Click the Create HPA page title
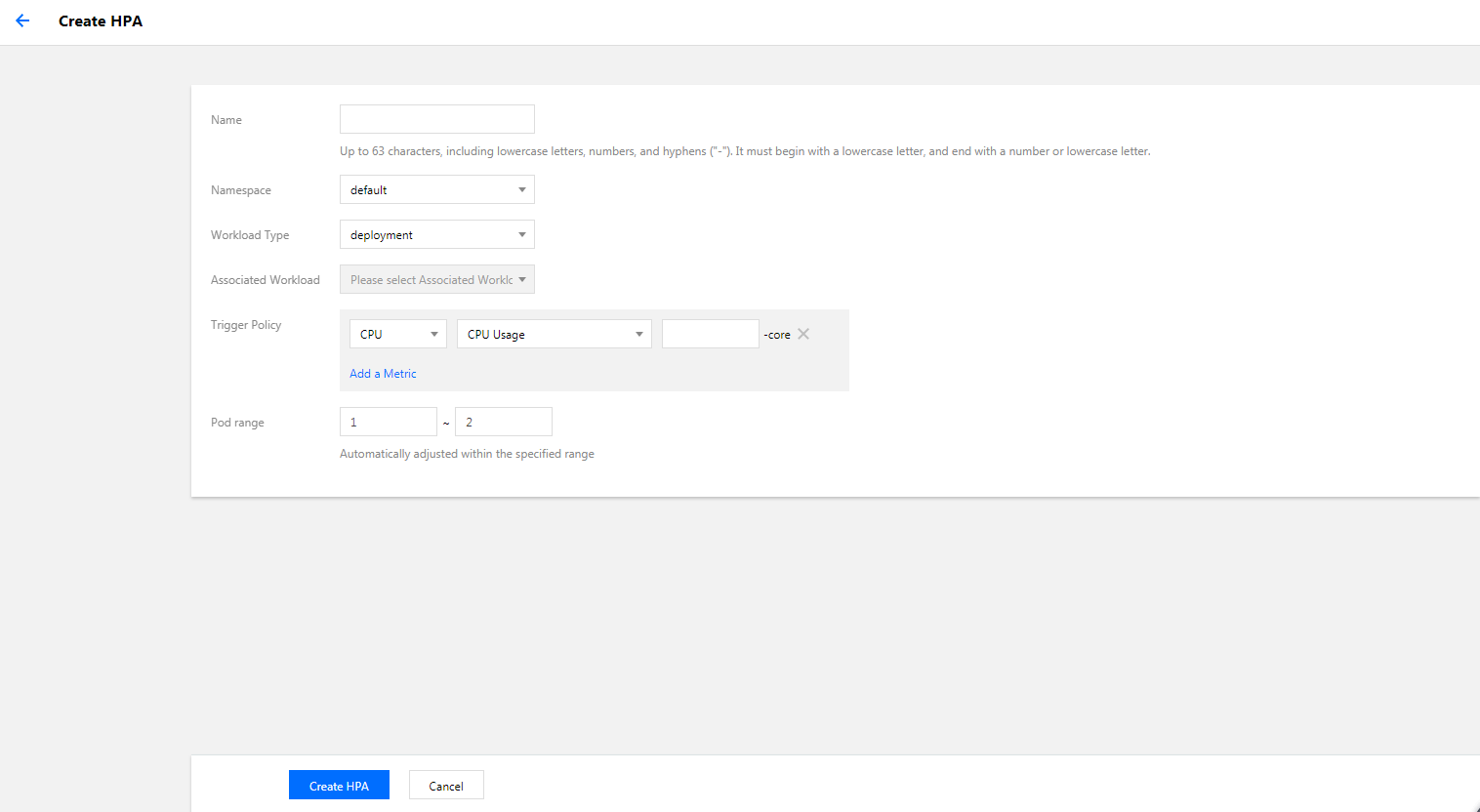This screenshot has width=1480, height=812. (x=101, y=21)
